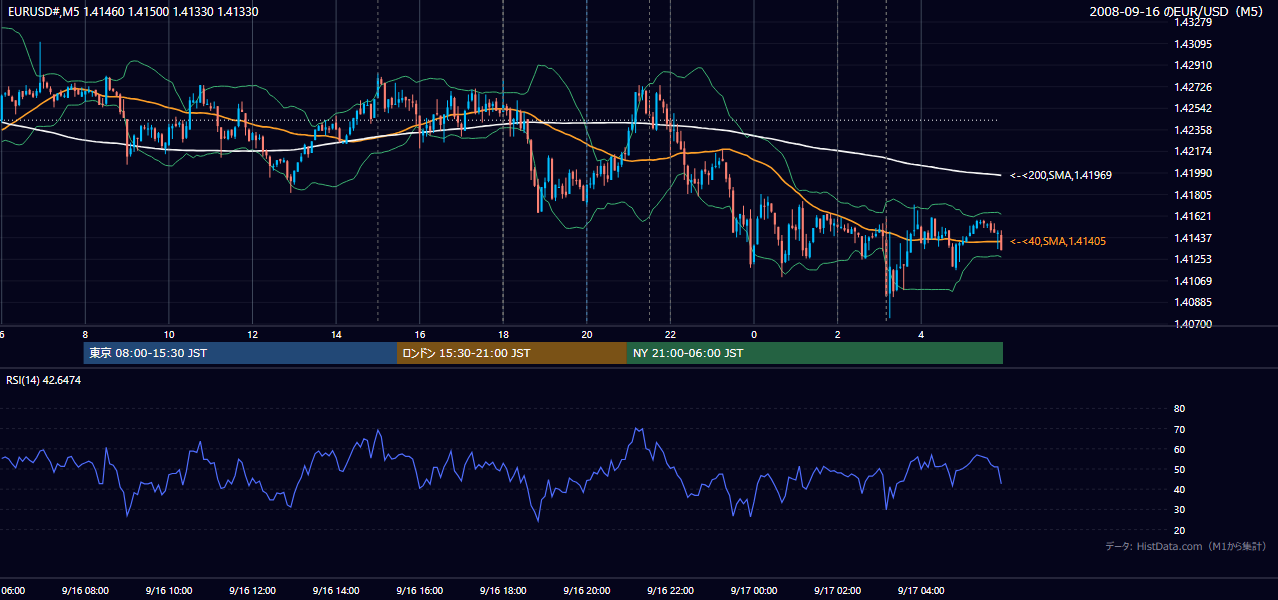Image resolution: width=1278 pixels, height=600 pixels.
Task: Select the 40 SMA 1.41405 line label
Action: tap(1058, 241)
